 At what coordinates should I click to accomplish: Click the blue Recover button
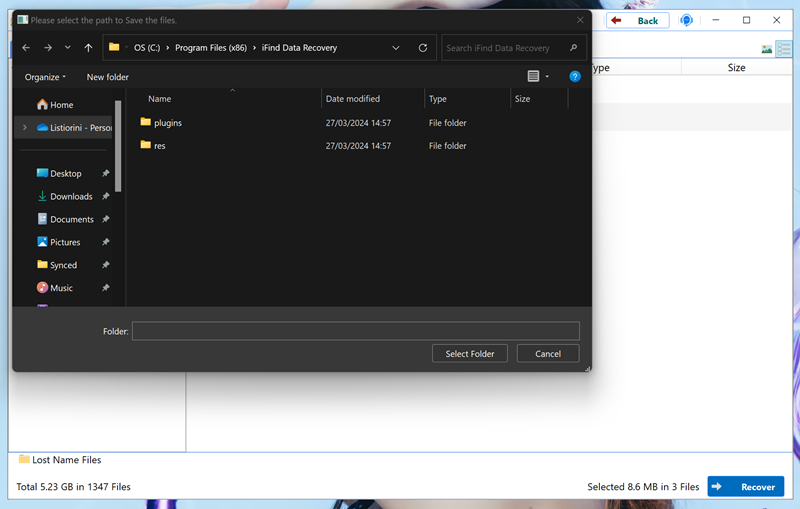(x=745, y=487)
